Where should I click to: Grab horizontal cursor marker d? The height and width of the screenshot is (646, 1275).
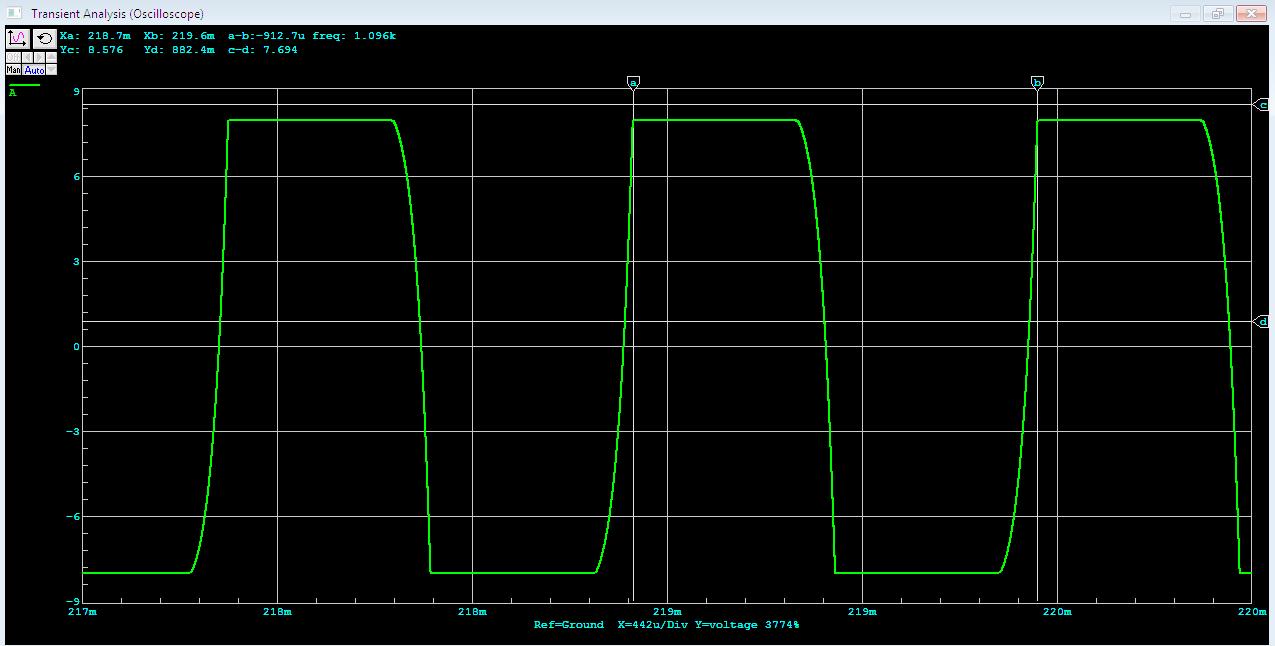click(1262, 322)
